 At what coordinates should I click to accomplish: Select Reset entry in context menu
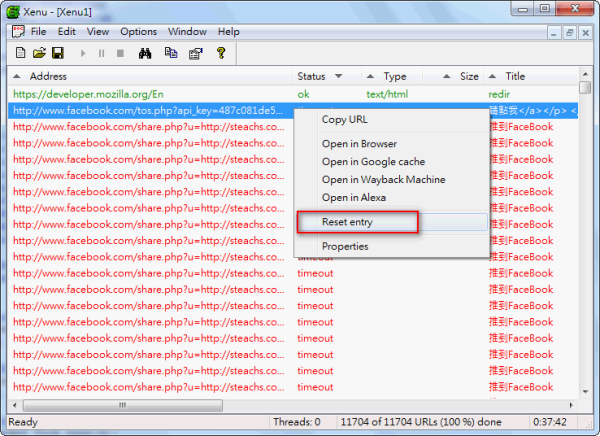tap(391, 222)
